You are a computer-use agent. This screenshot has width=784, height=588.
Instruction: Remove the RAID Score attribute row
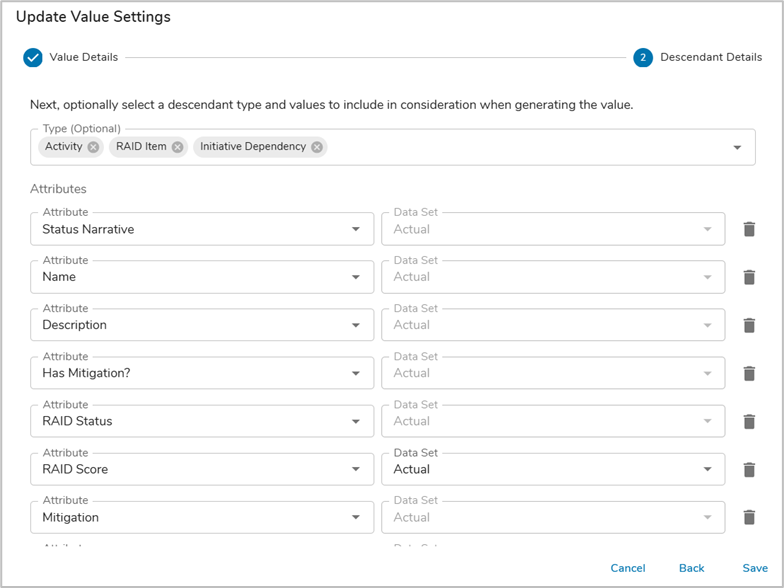749,469
